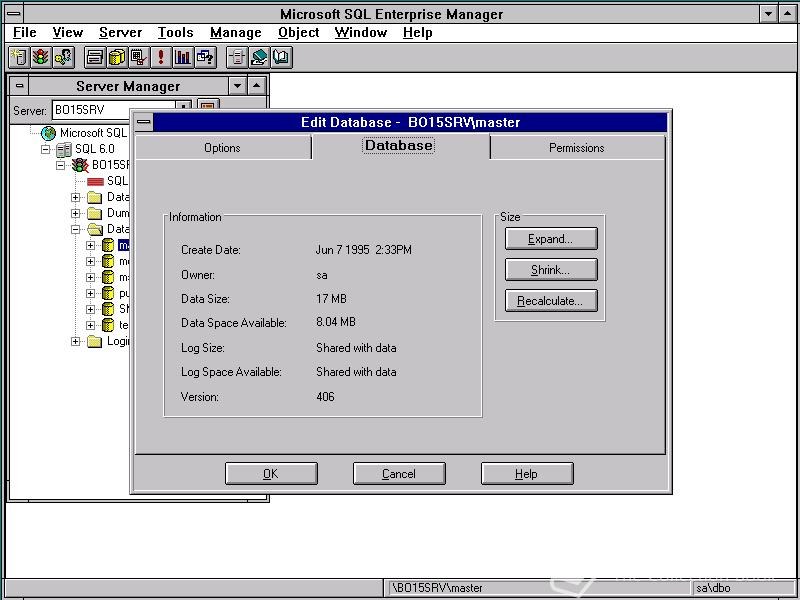Click the Data Space Available value 8.04 MB

click(336, 322)
